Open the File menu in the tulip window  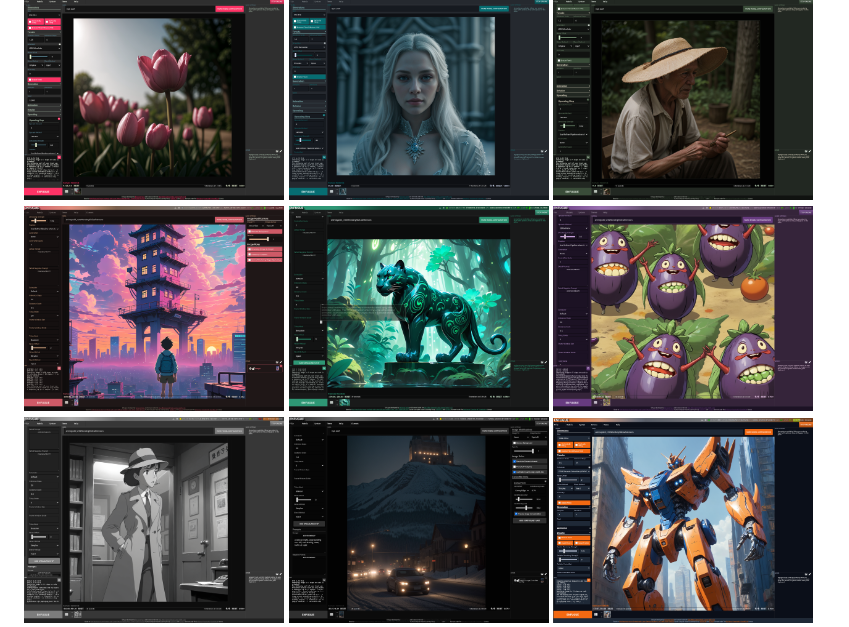[x=28, y=3]
